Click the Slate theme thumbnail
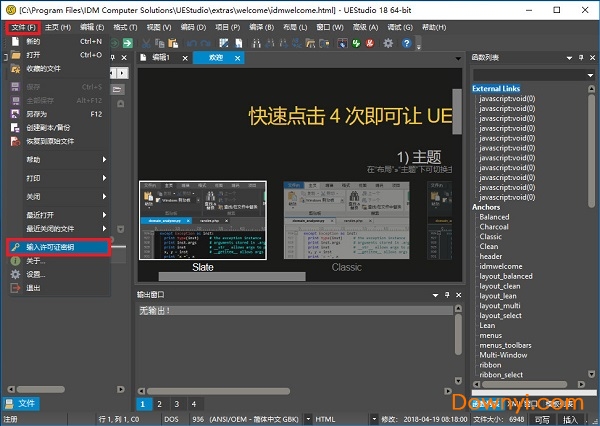The width and height of the screenshot is (600, 426). coord(203,220)
